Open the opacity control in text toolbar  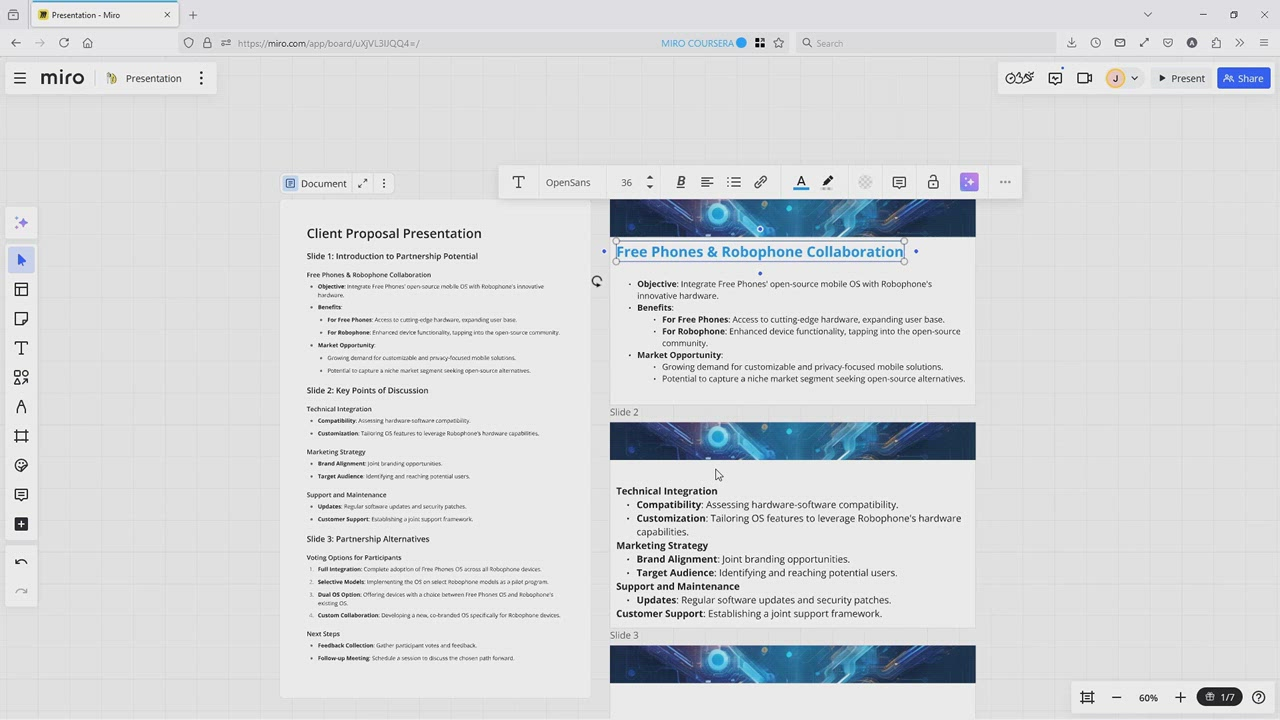tap(865, 182)
